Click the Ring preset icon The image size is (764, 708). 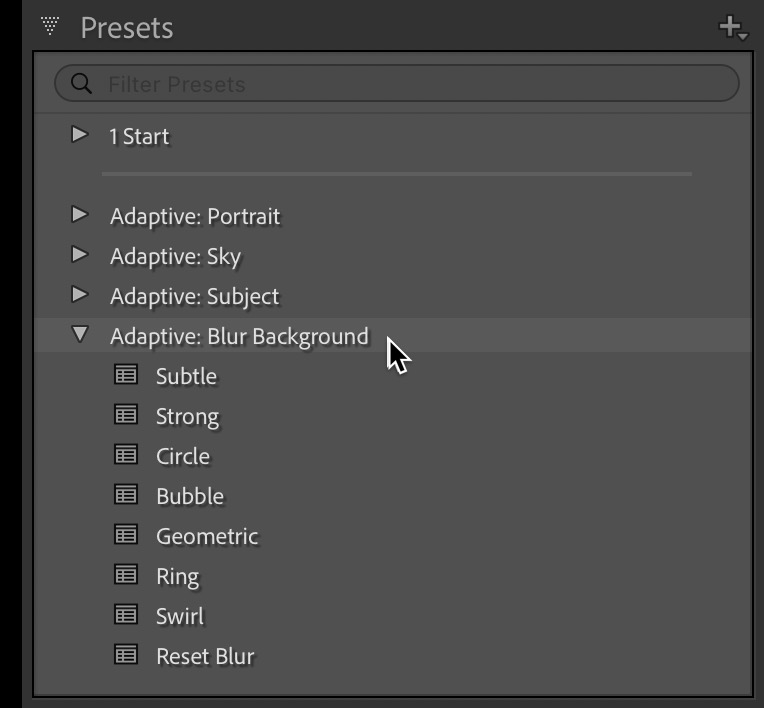pos(125,575)
